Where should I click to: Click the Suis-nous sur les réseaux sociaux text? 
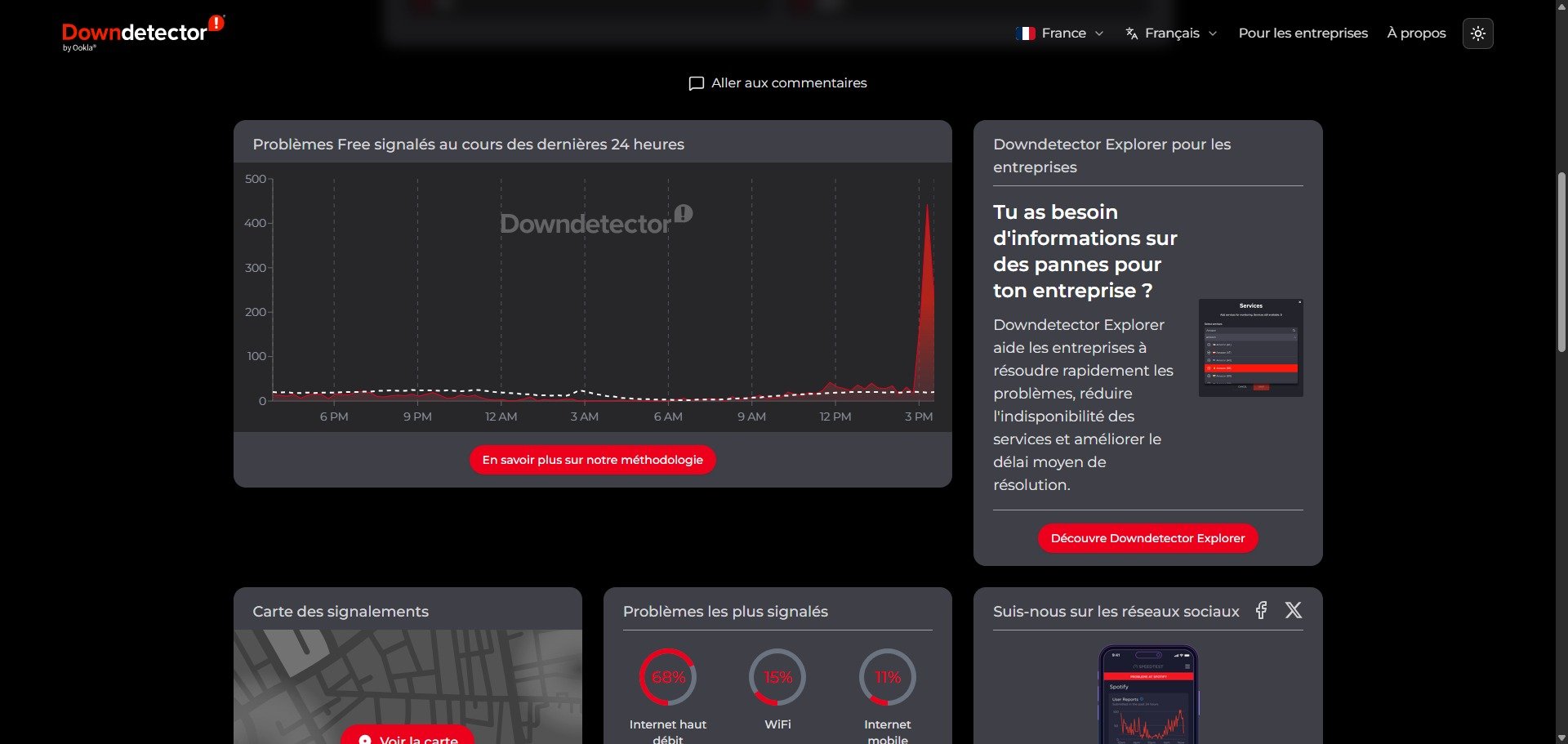pyautogui.click(x=1116, y=612)
